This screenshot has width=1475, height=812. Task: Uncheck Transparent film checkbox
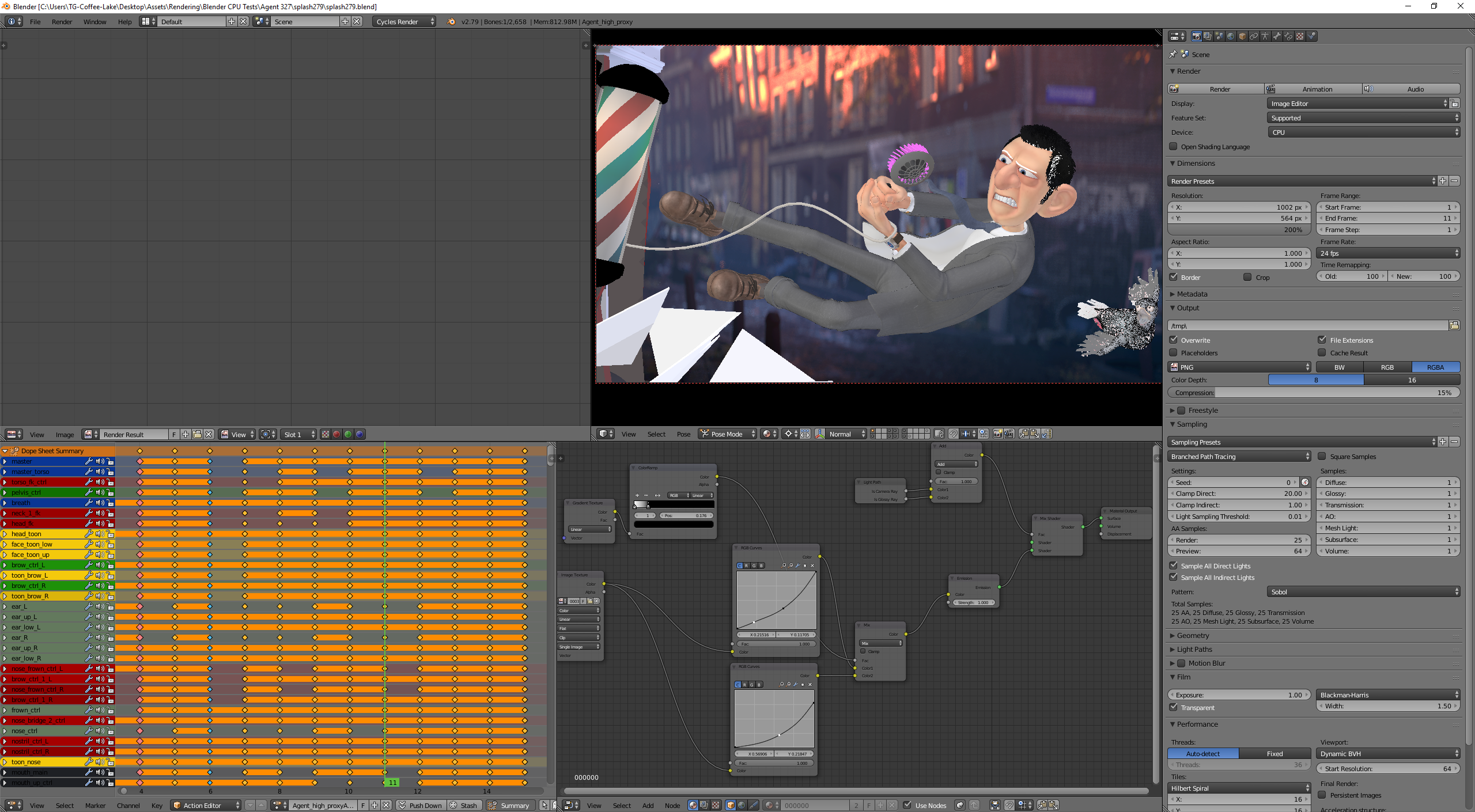1173,707
